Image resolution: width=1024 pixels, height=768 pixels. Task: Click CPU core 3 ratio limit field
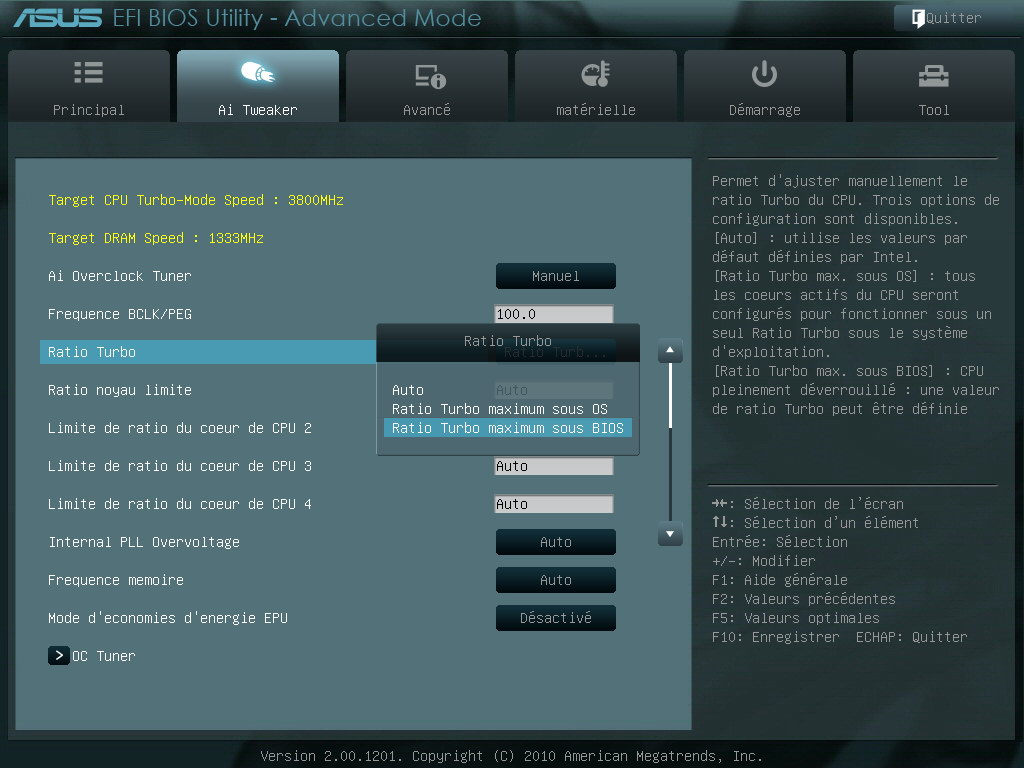pyautogui.click(x=554, y=466)
